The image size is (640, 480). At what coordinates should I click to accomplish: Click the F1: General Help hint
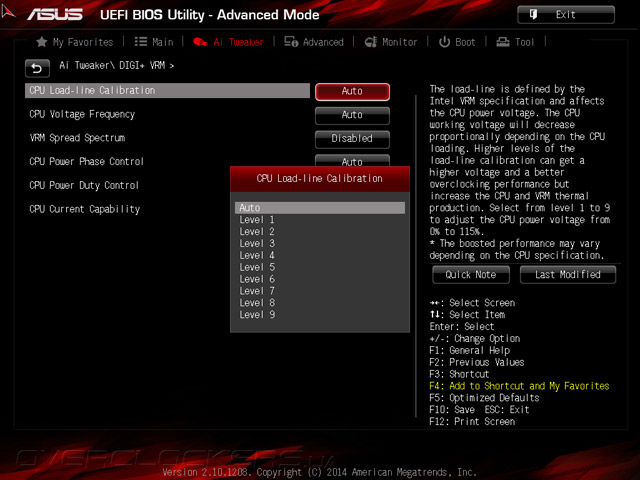[x=469, y=350]
